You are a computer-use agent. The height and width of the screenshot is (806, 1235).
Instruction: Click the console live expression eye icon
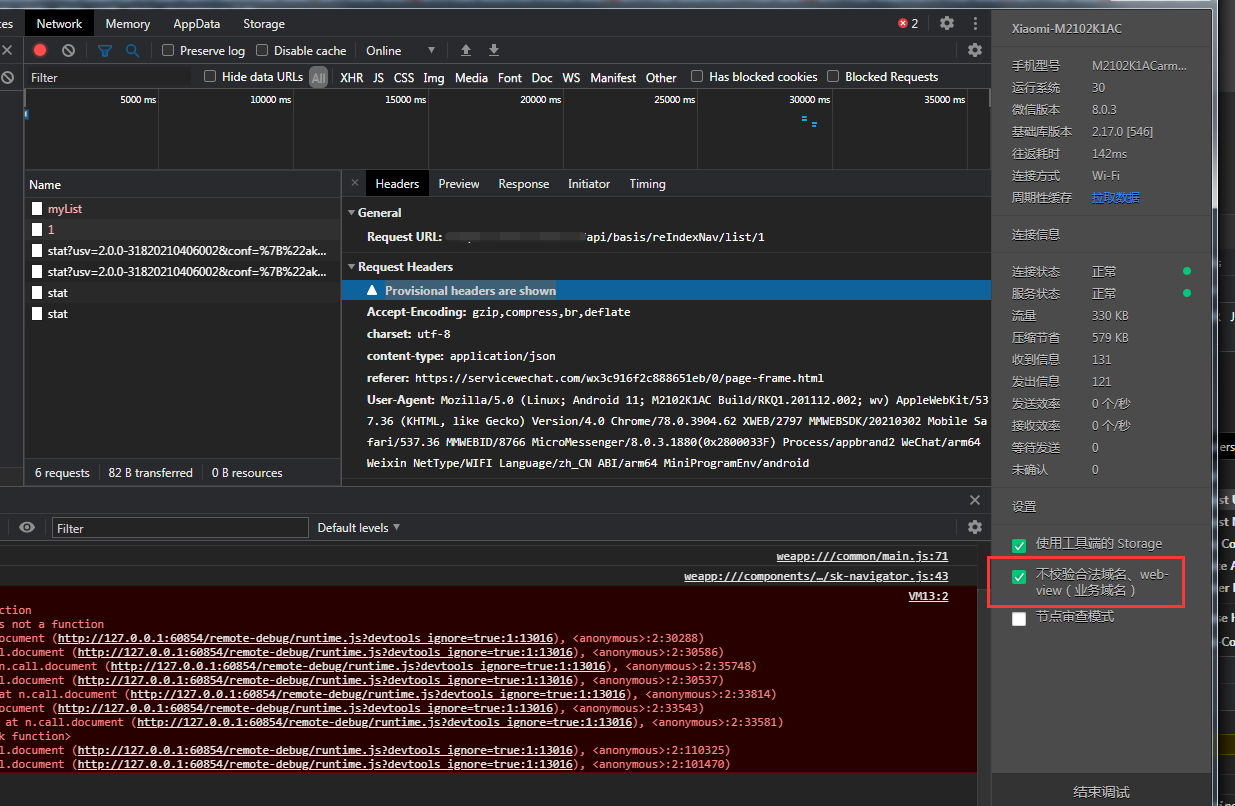pyautogui.click(x=27, y=527)
